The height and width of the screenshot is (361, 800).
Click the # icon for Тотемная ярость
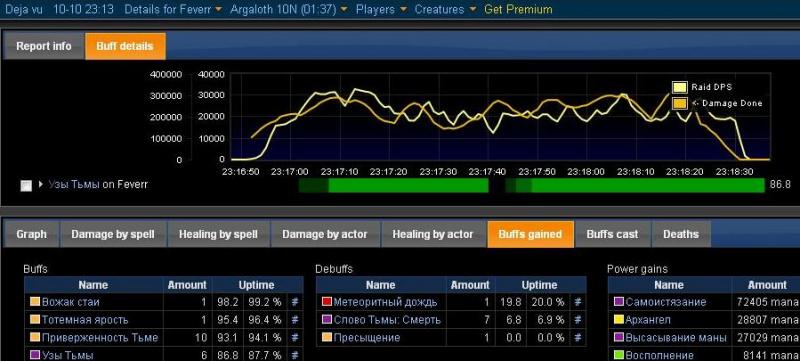point(294,320)
